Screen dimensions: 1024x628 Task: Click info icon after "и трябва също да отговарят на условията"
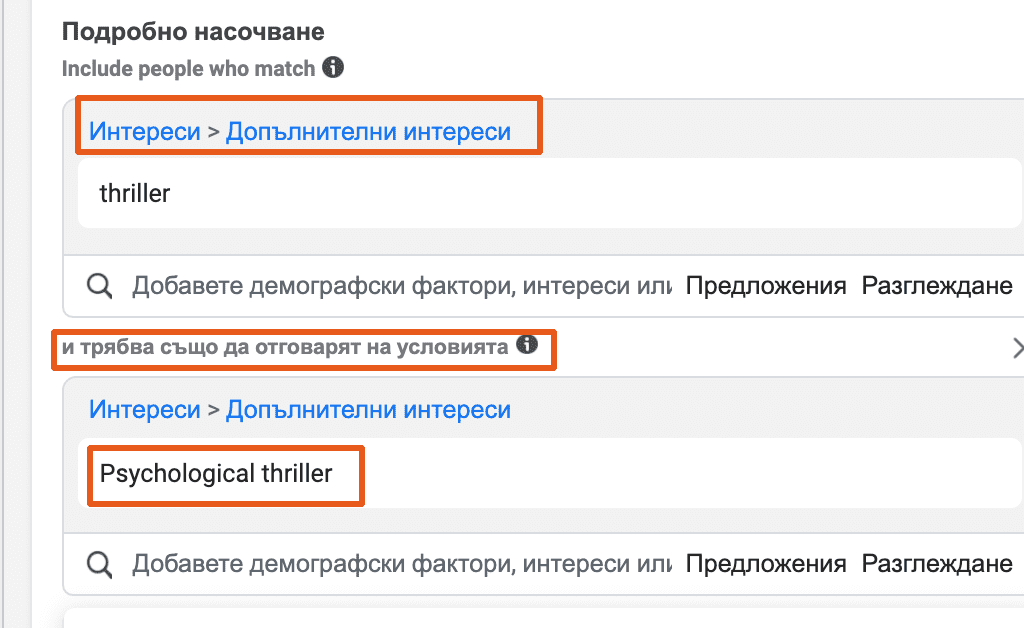click(x=527, y=346)
